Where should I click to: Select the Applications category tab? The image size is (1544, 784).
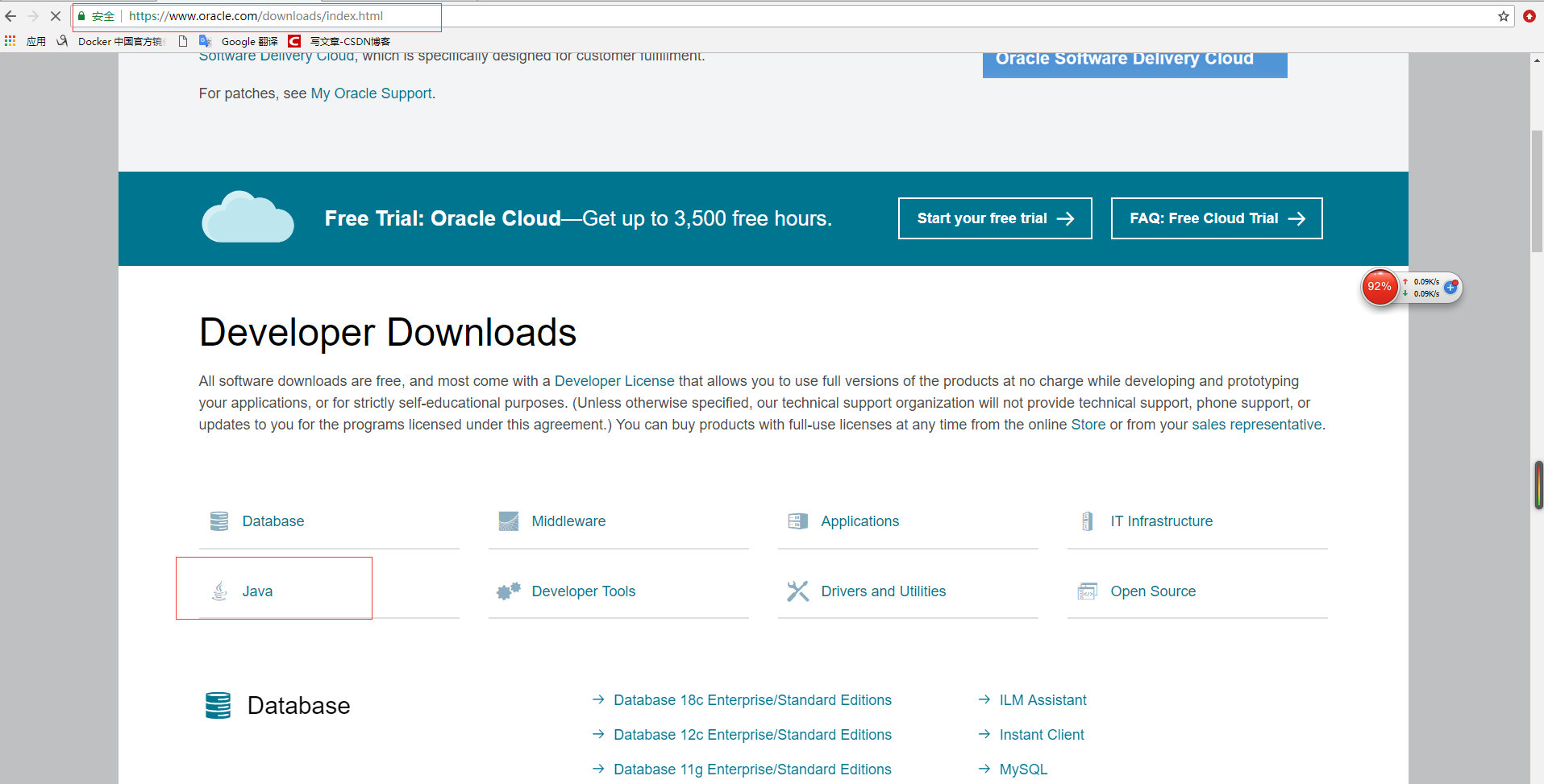908,521
